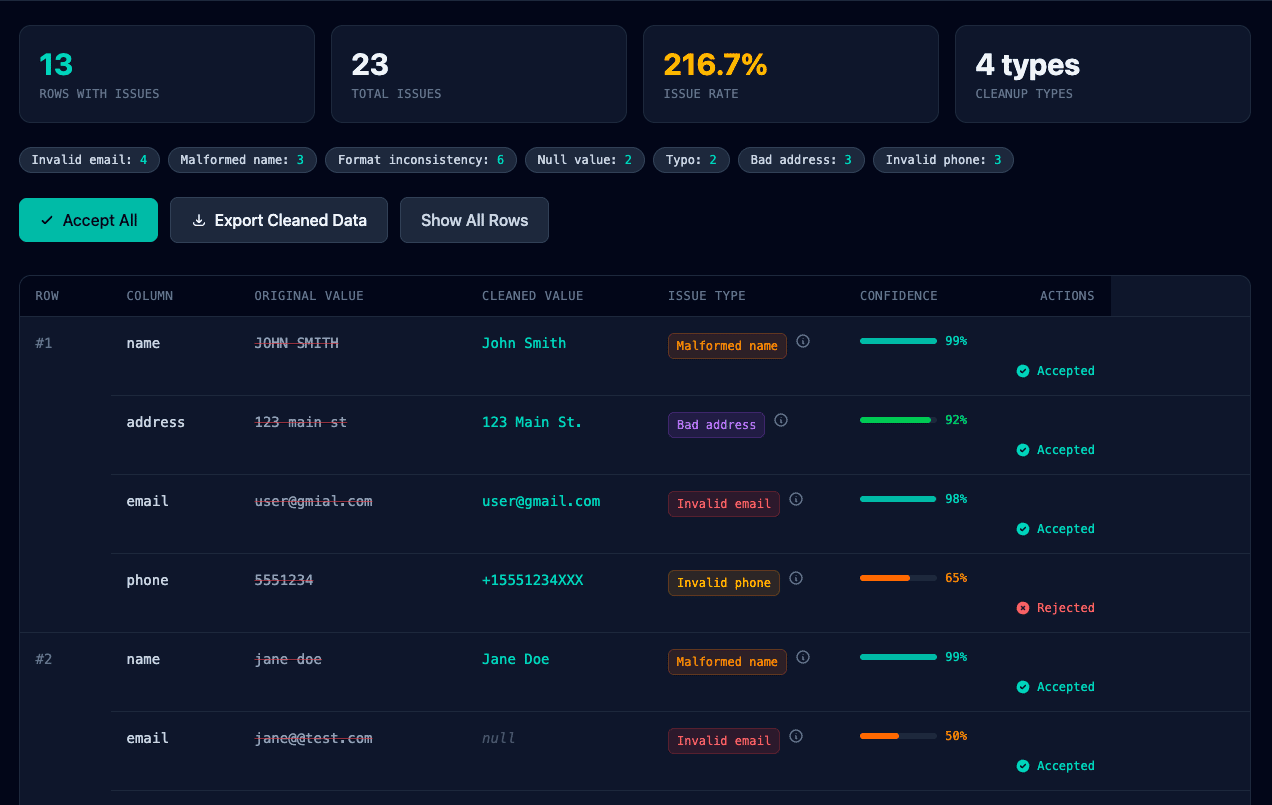Image resolution: width=1272 pixels, height=805 pixels.
Task: Click Show All Rows button
Action: coord(474,220)
